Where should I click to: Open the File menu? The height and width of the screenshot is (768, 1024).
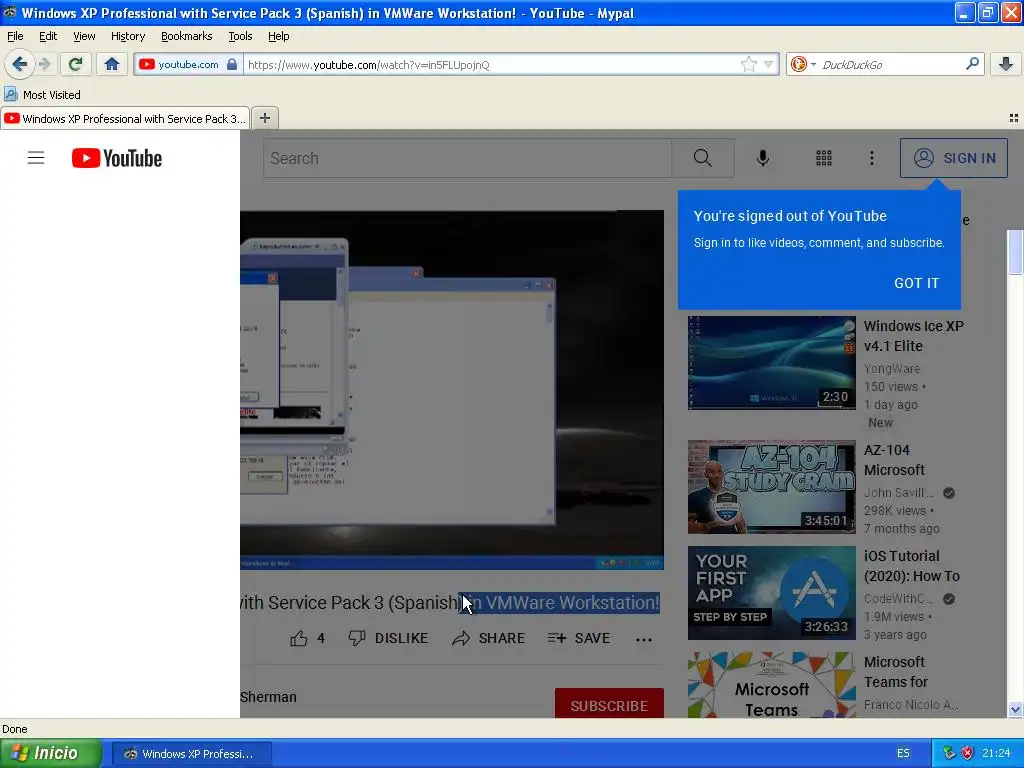pyautogui.click(x=15, y=36)
